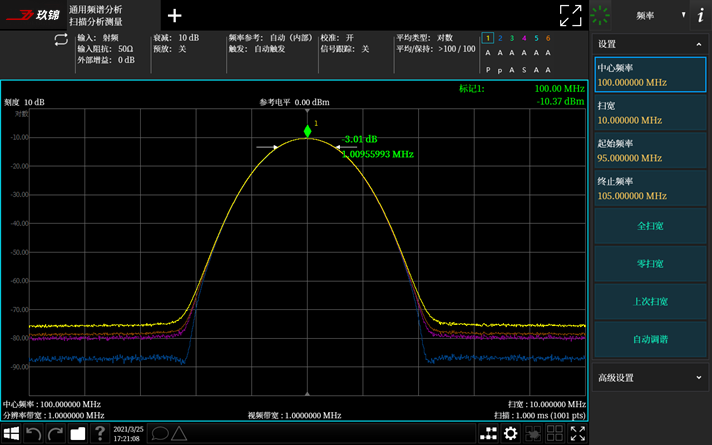Viewport: 712px width, 445px height.
Task: Click the 信号跟踪 关 setting
Action: [345, 49]
